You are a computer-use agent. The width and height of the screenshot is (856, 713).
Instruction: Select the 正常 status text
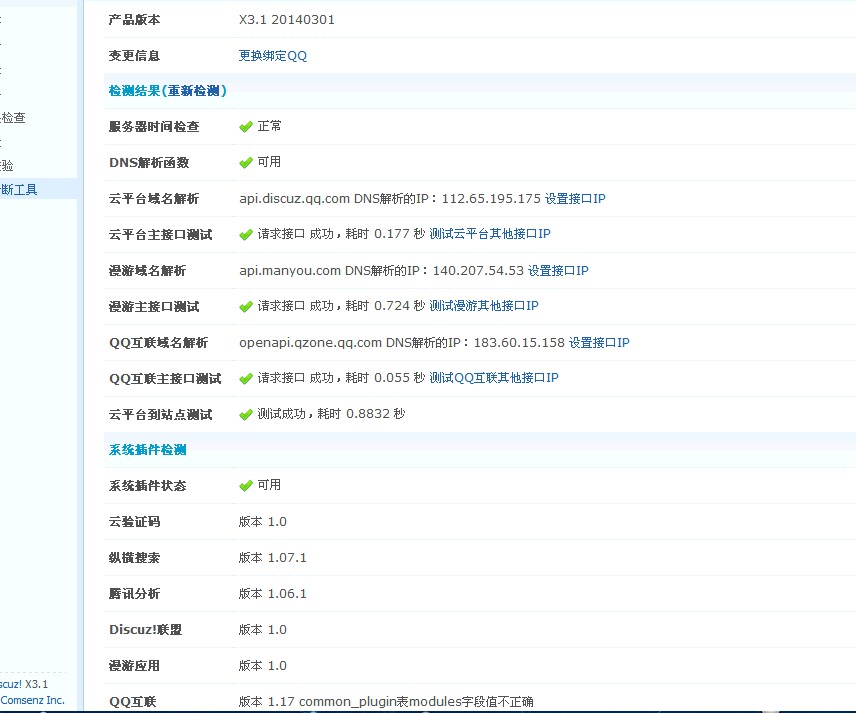[270, 126]
